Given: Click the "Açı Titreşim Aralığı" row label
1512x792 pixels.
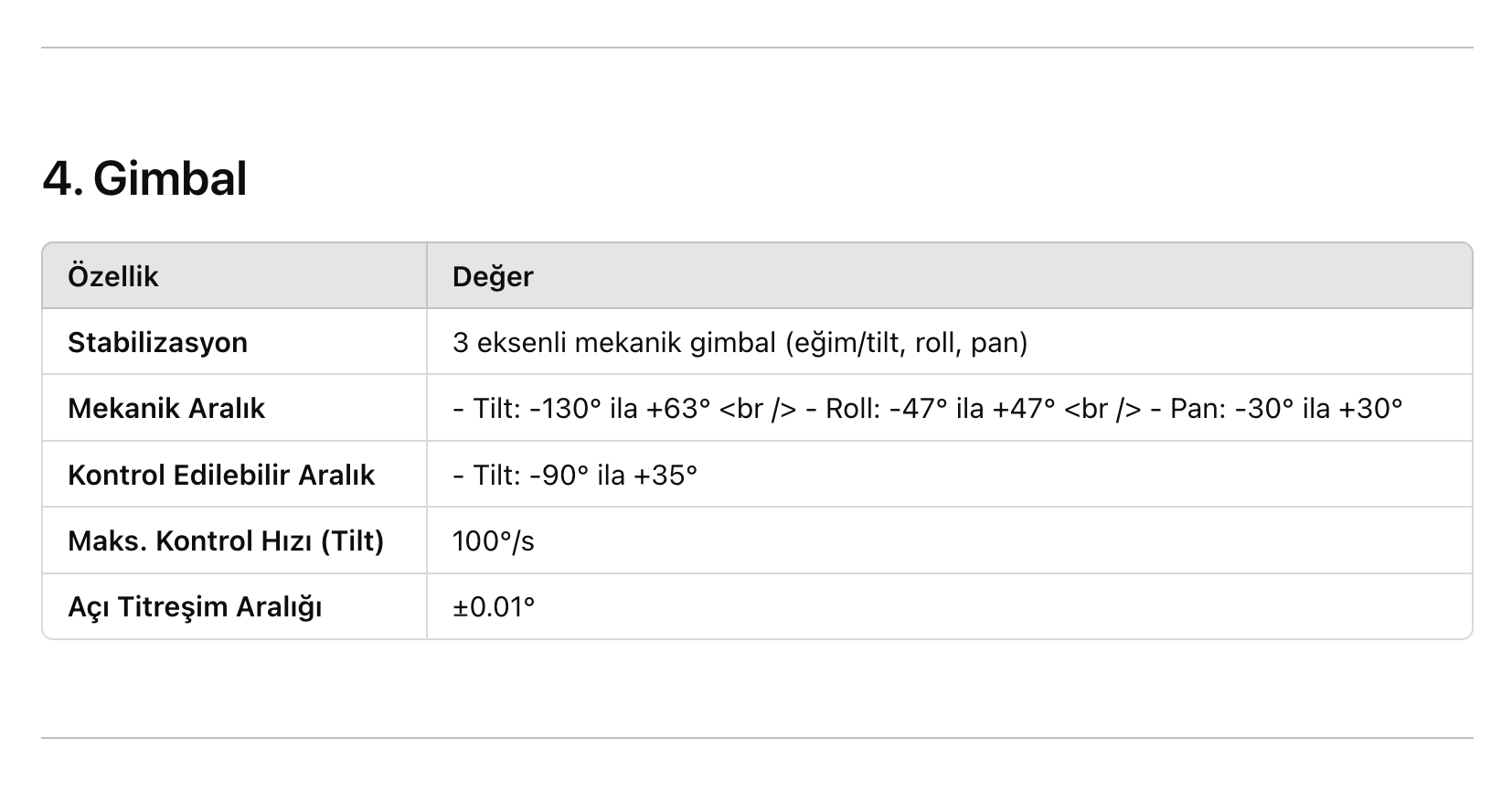Looking at the screenshot, I should coord(195,606).
